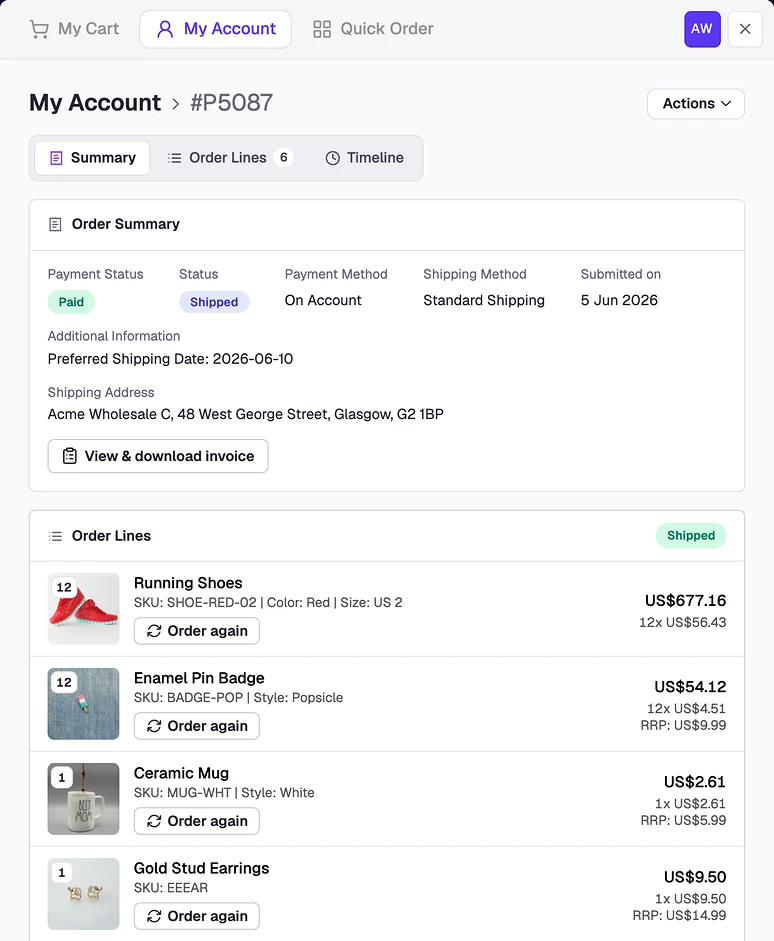The width and height of the screenshot is (774, 941).
Task: Select the My Account tab
Action: [x=215, y=29]
